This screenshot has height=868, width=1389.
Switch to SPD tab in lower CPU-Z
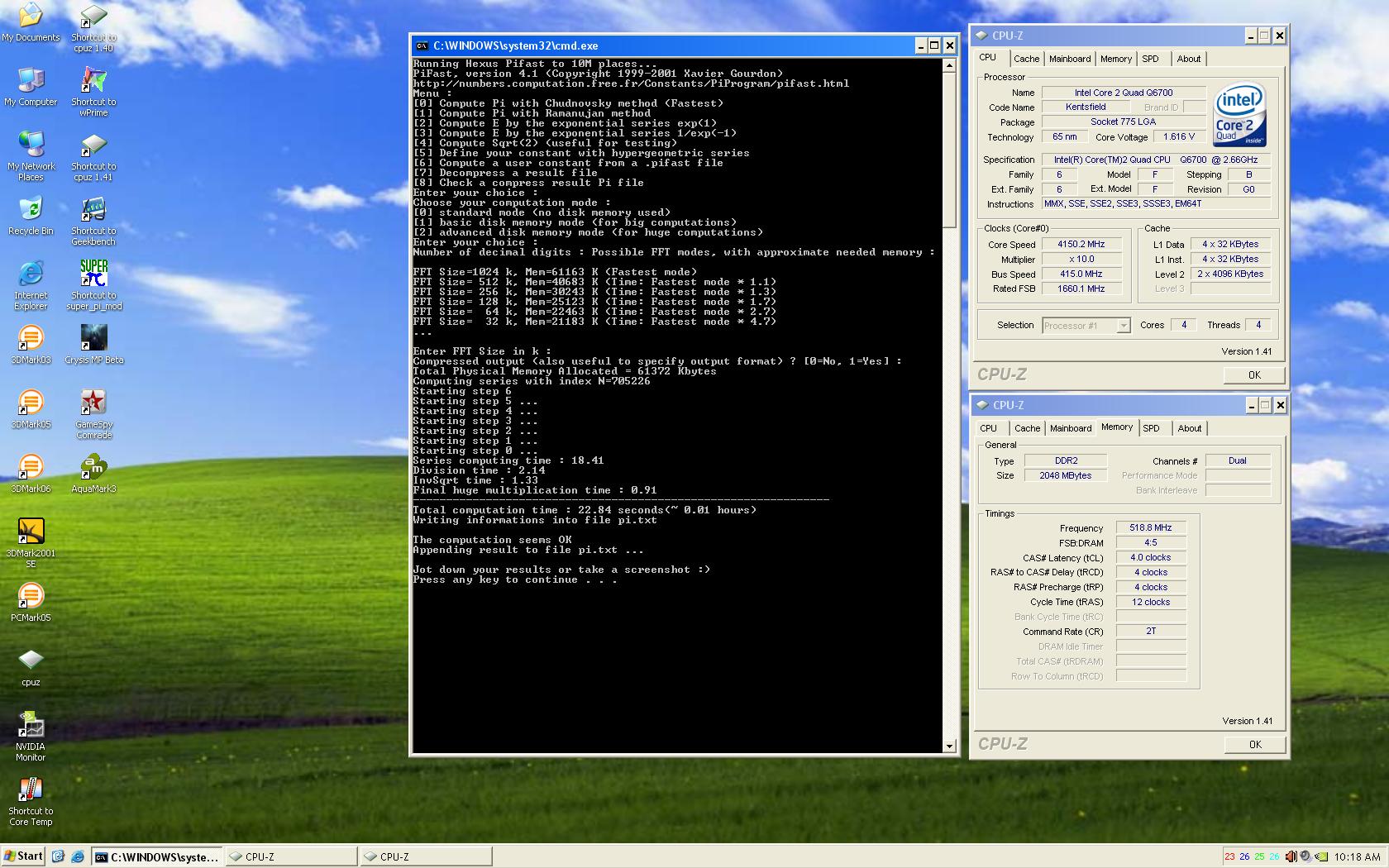[x=1151, y=428]
